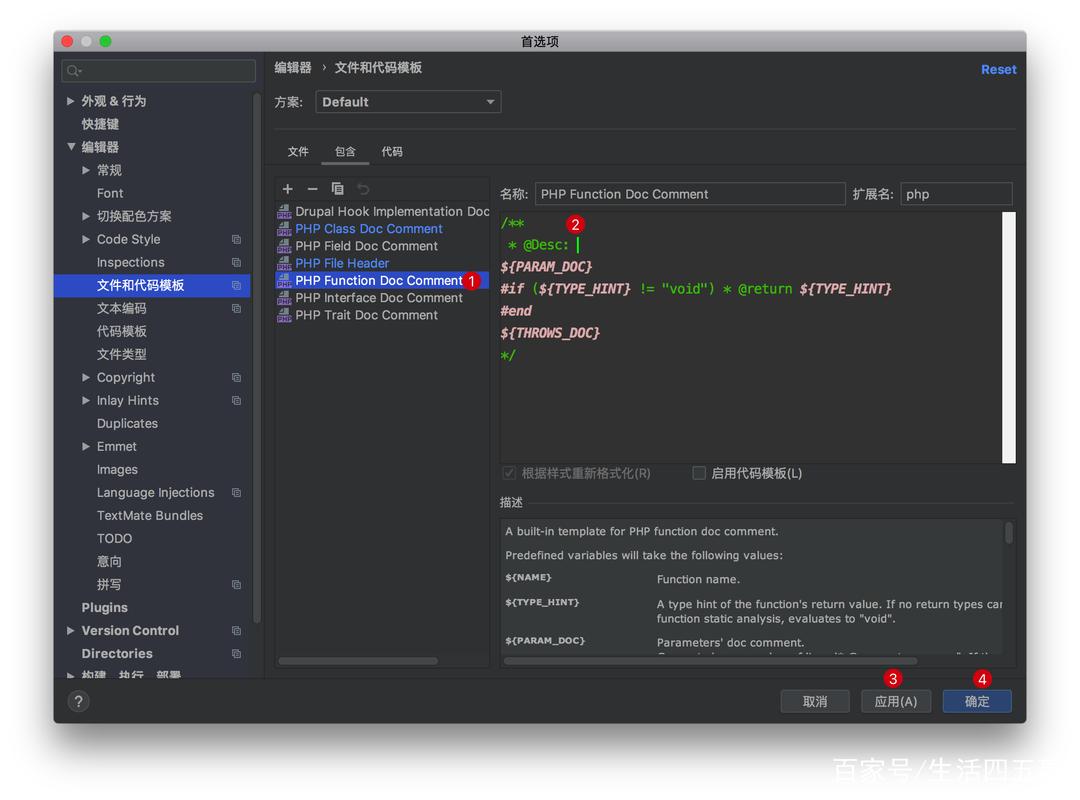Image resolution: width=1080 pixels, height=800 pixels.
Task: Select PHP Class Doc Comment template
Action: 368,229
